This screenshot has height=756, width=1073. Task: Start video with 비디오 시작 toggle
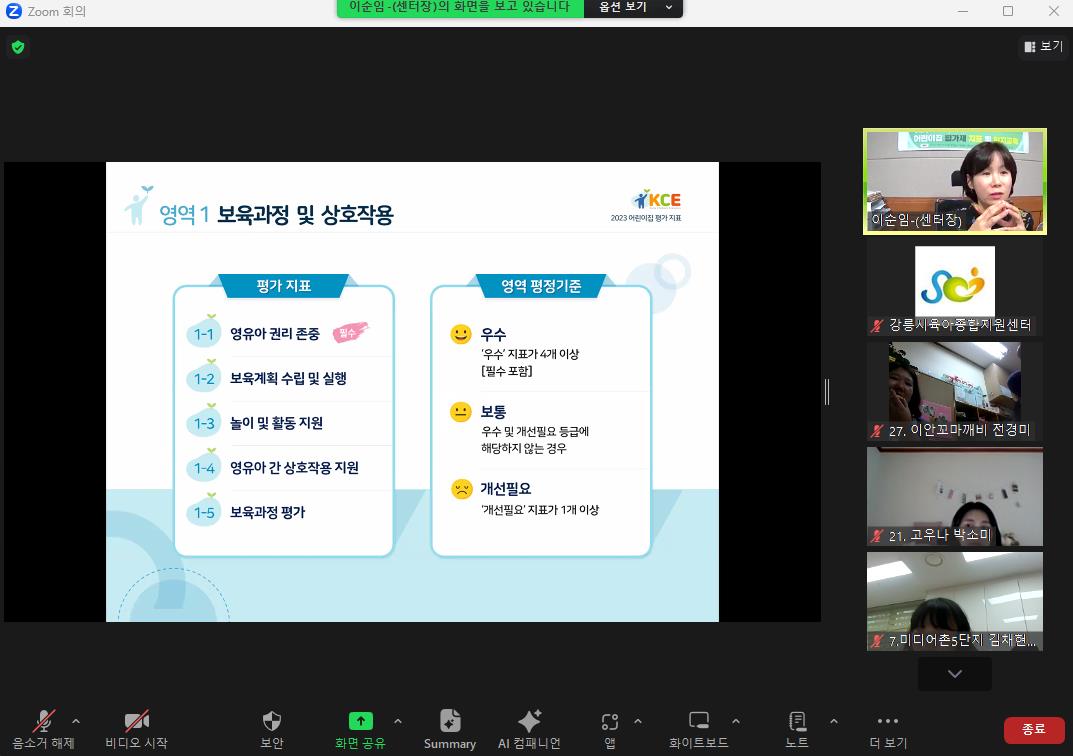137,721
